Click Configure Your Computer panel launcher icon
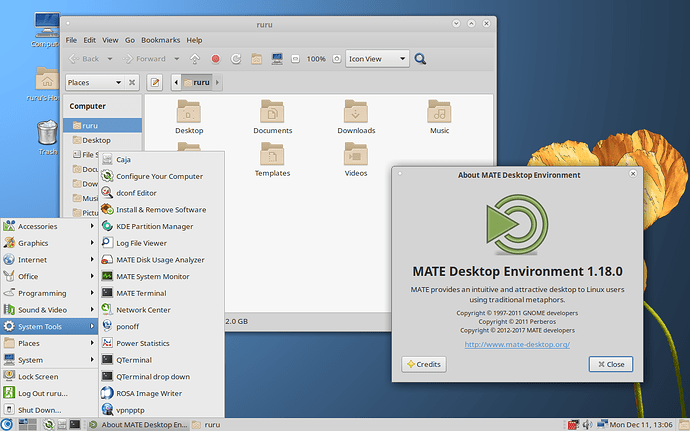The width and height of the screenshot is (690, 431). point(48,424)
